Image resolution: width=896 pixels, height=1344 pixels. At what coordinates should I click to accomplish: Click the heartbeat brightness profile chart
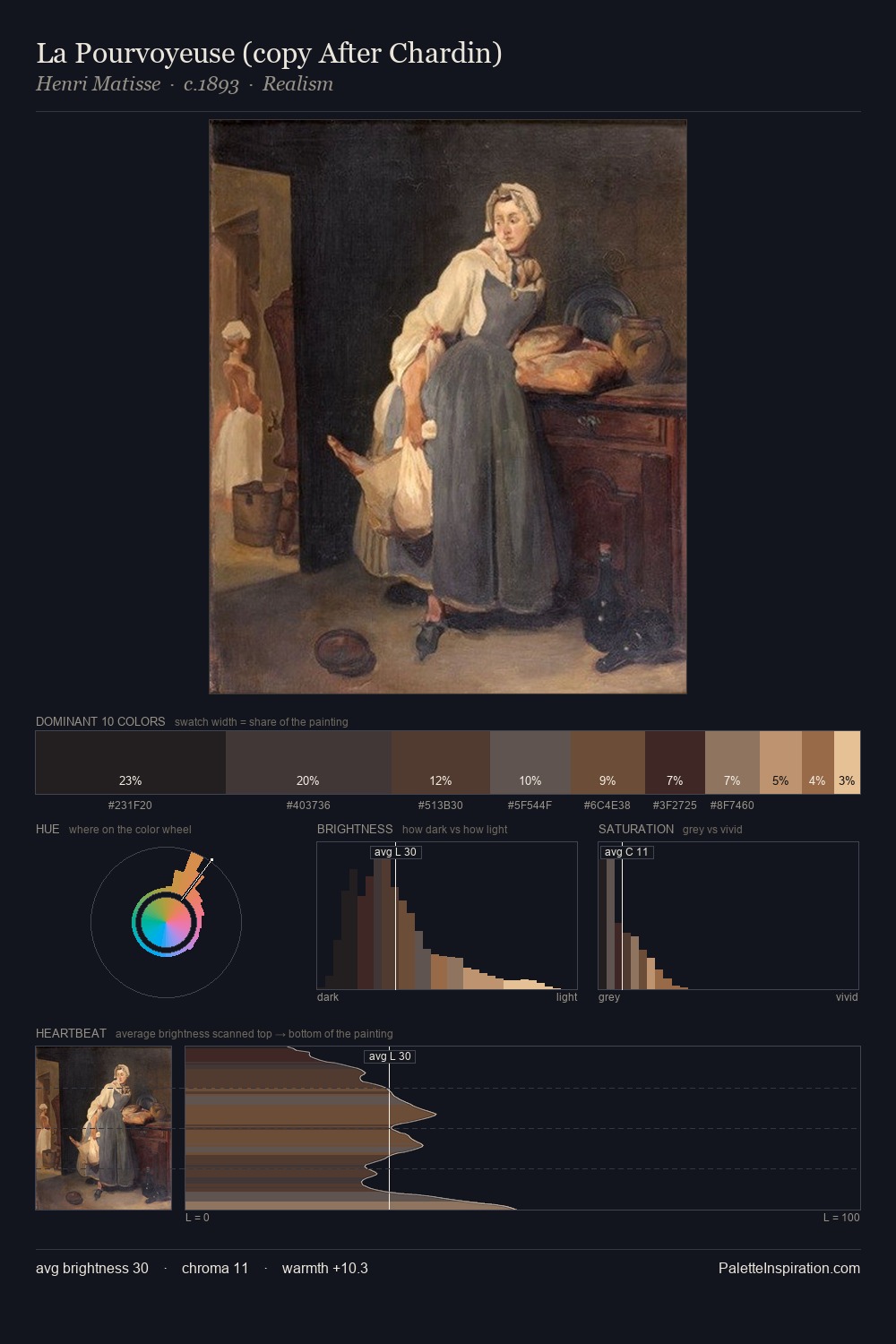pos(522,1128)
